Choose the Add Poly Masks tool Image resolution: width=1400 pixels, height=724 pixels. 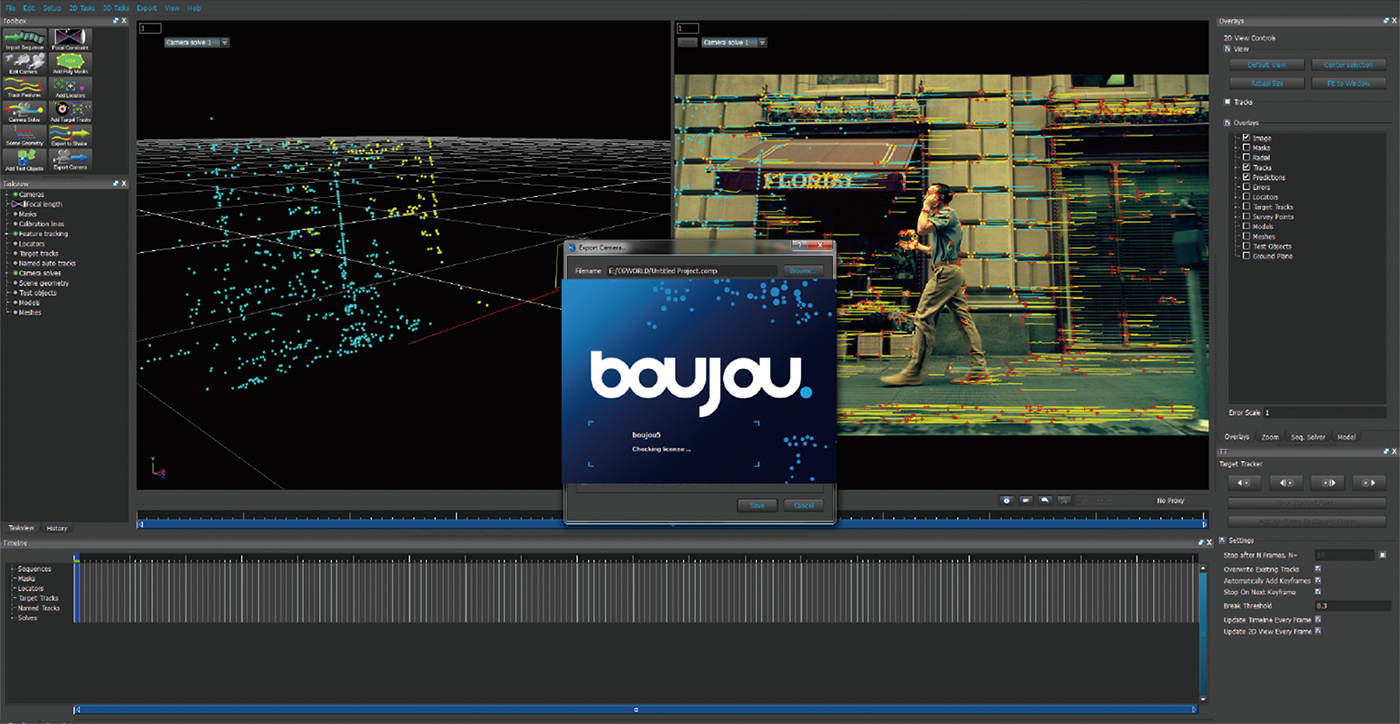click(x=70, y=63)
